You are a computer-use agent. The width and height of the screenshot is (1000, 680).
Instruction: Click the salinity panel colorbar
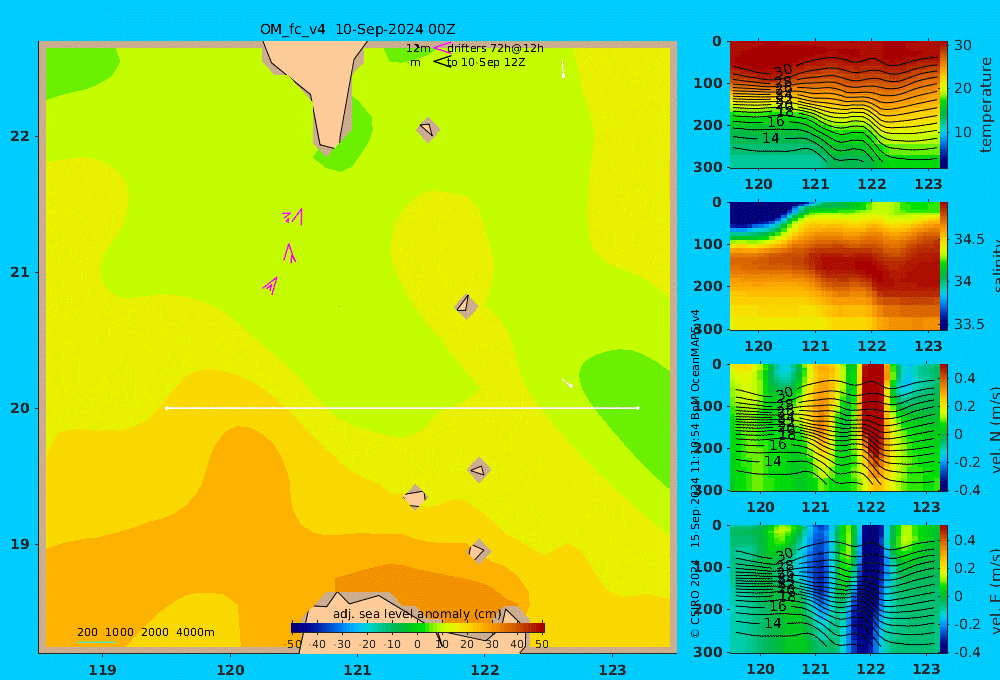pyautogui.click(x=943, y=266)
